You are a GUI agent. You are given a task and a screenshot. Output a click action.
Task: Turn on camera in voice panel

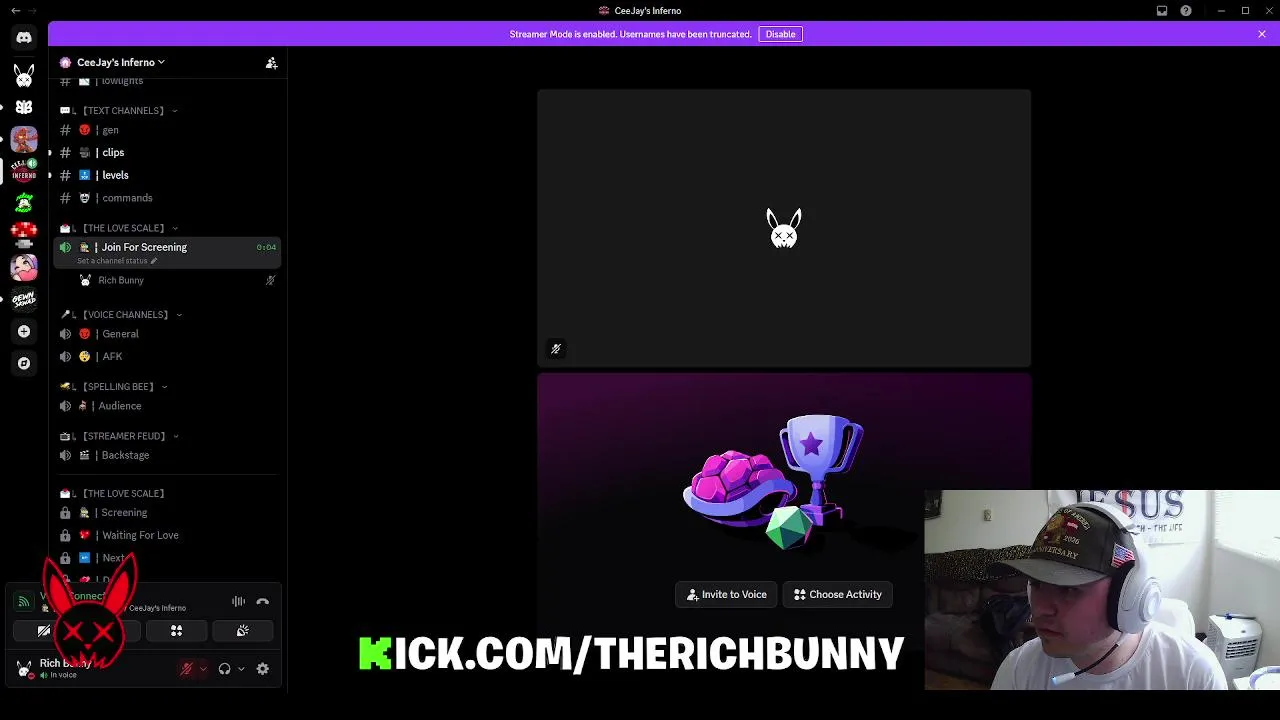coord(44,631)
